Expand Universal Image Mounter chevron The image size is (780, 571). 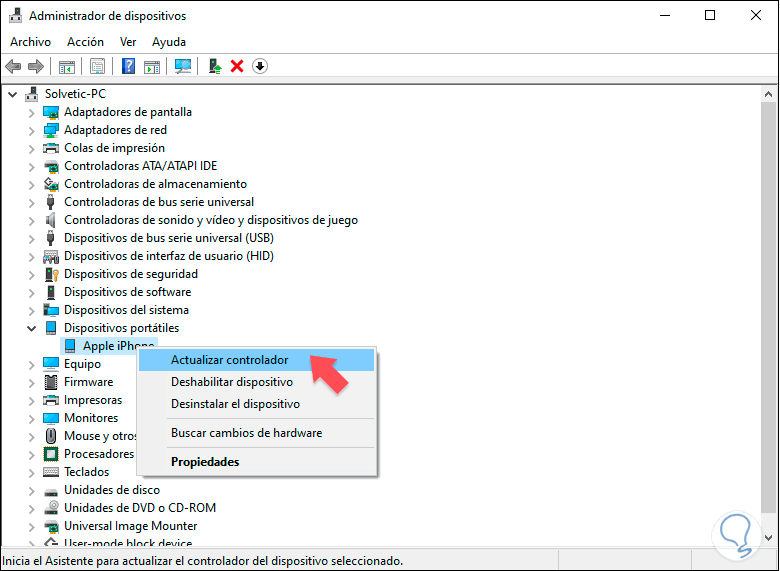pyautogui.click(x=32, y=526)
